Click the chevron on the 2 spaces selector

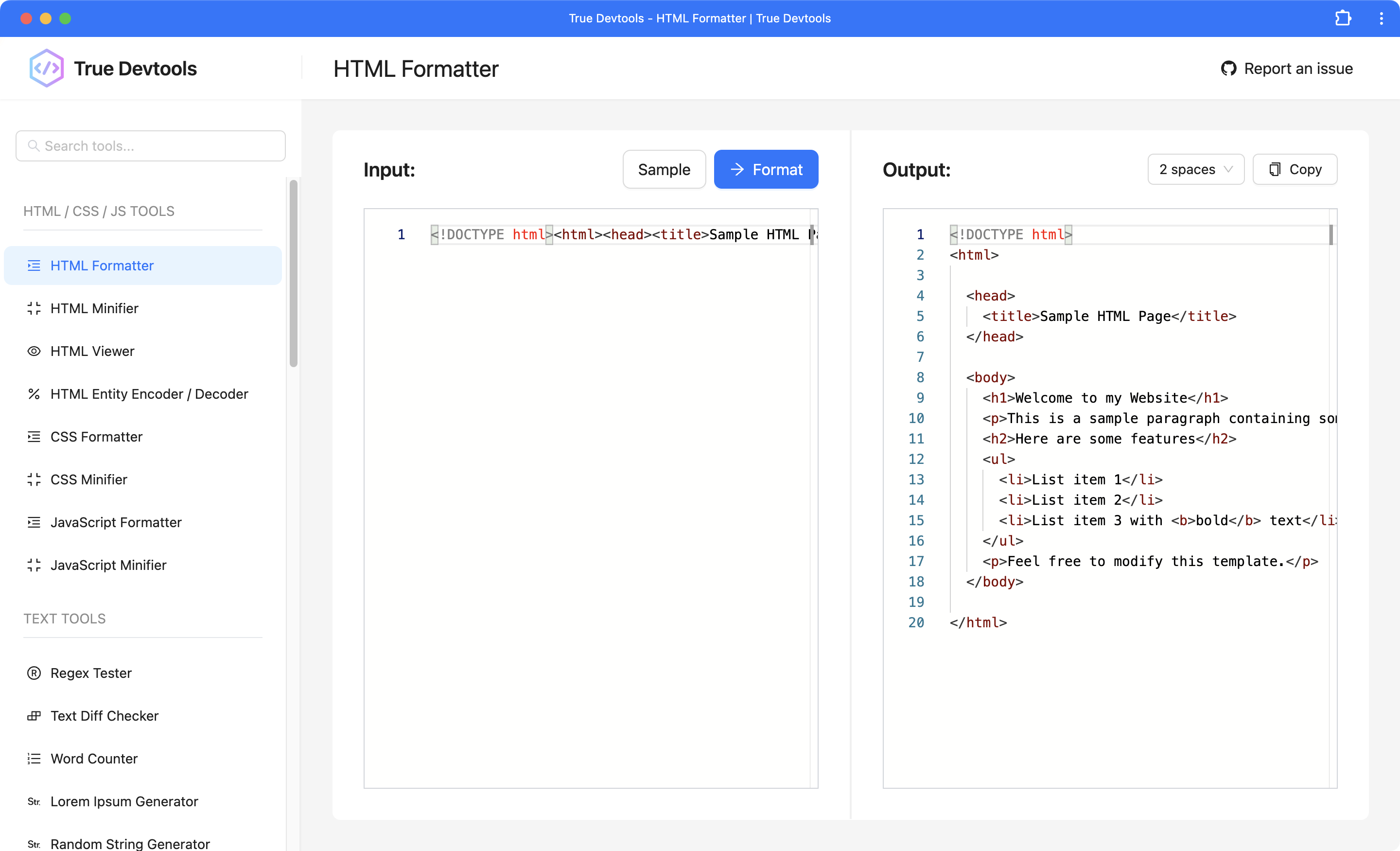(x=1228, y=169)
